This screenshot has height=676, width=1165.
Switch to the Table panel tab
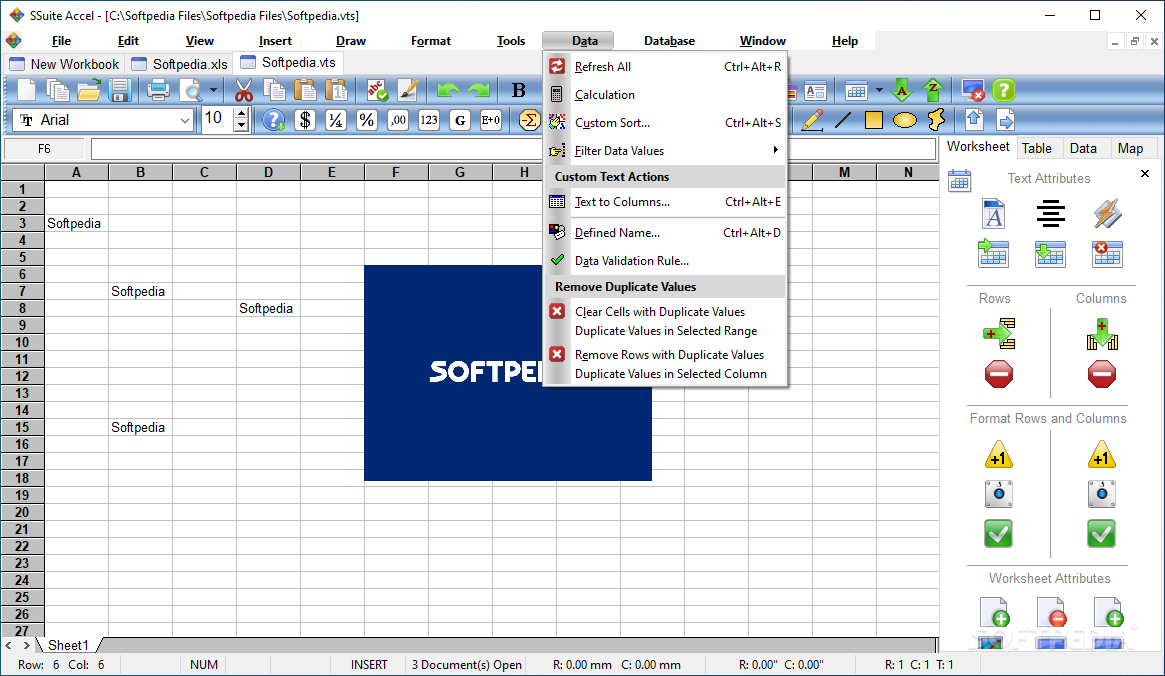[x=1036, y=148]
